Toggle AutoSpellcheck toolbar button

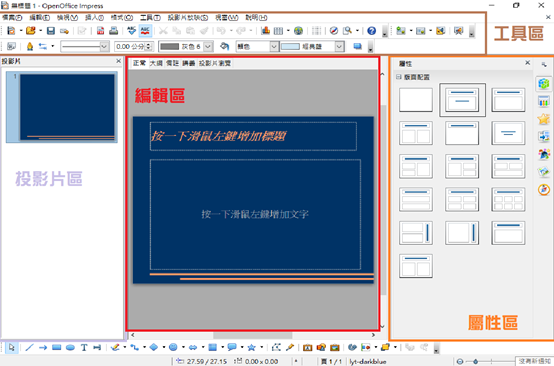(x=145, y=31)
